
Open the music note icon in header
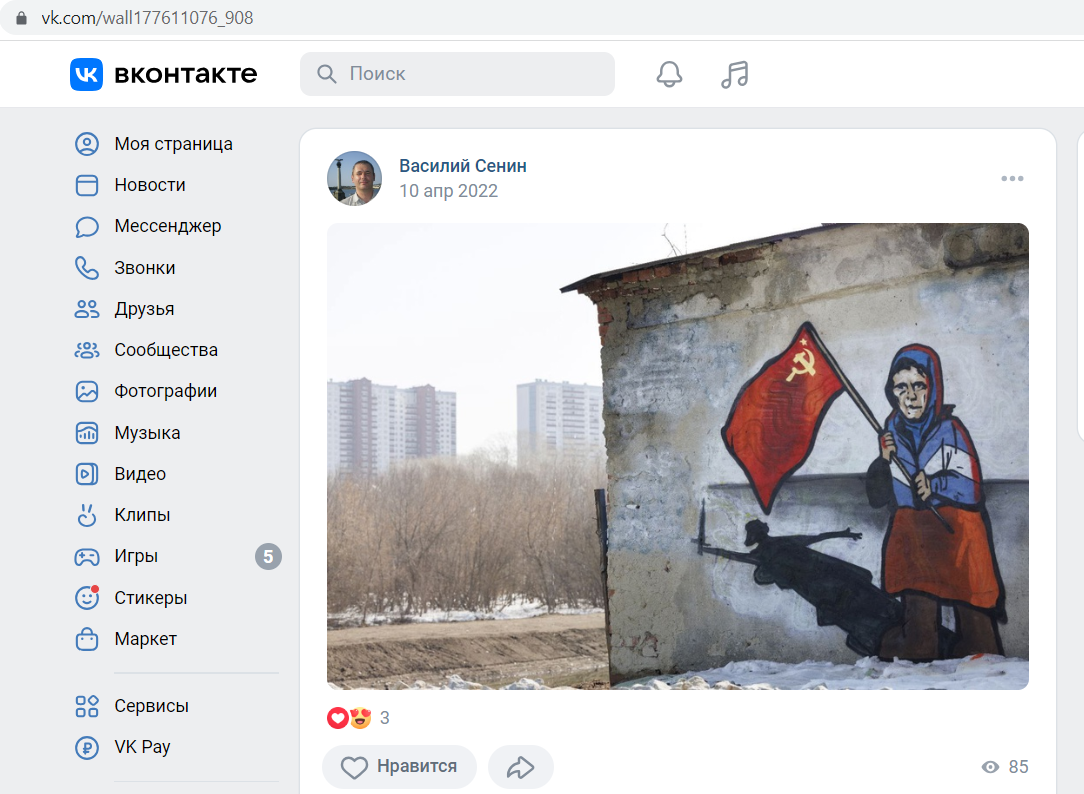coord(734,74)
